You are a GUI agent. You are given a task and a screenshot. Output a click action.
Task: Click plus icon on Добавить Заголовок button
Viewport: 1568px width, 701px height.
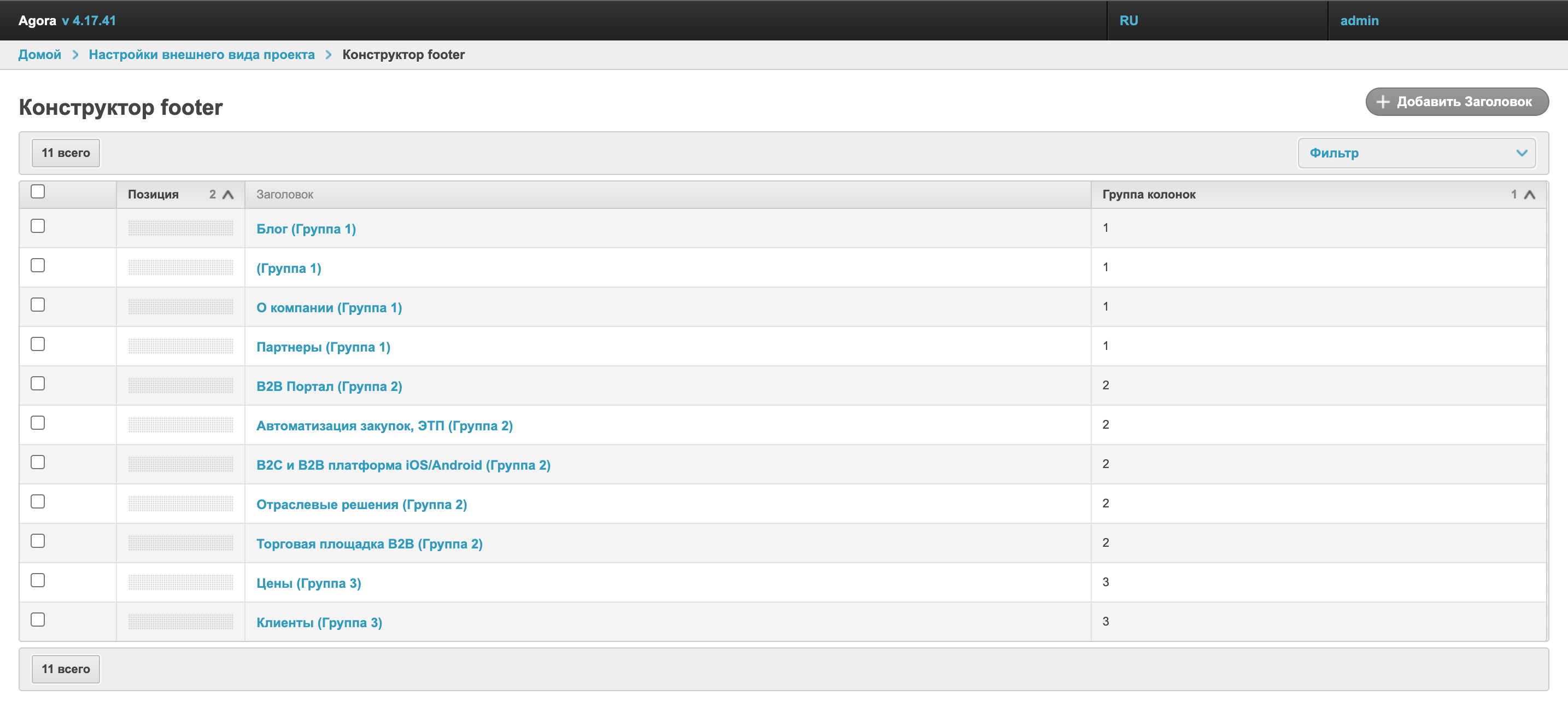[1383, 102]
